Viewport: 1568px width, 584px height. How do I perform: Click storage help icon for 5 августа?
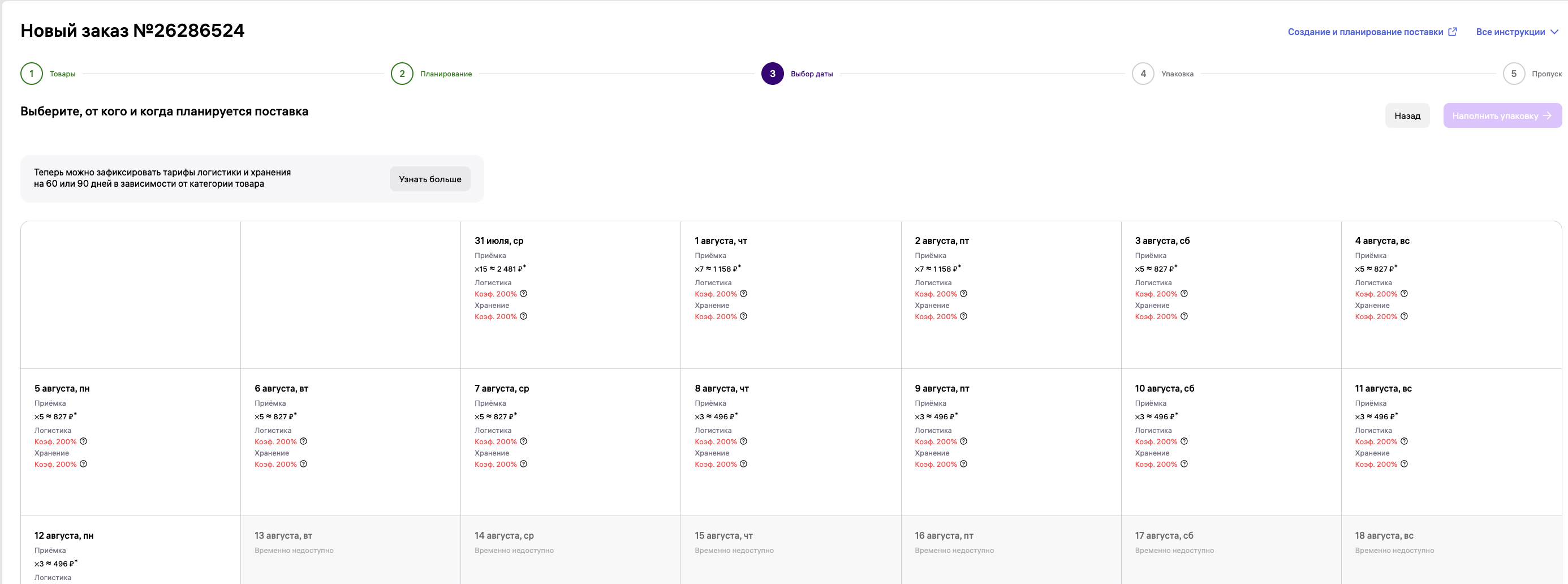[83, 463]
